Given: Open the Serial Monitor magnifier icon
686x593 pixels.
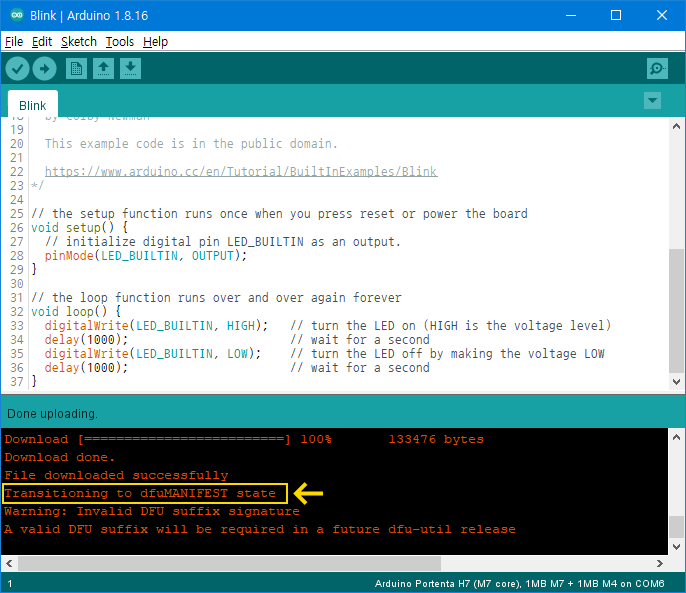Looking at the screenshot, I should tap(657, 69).
